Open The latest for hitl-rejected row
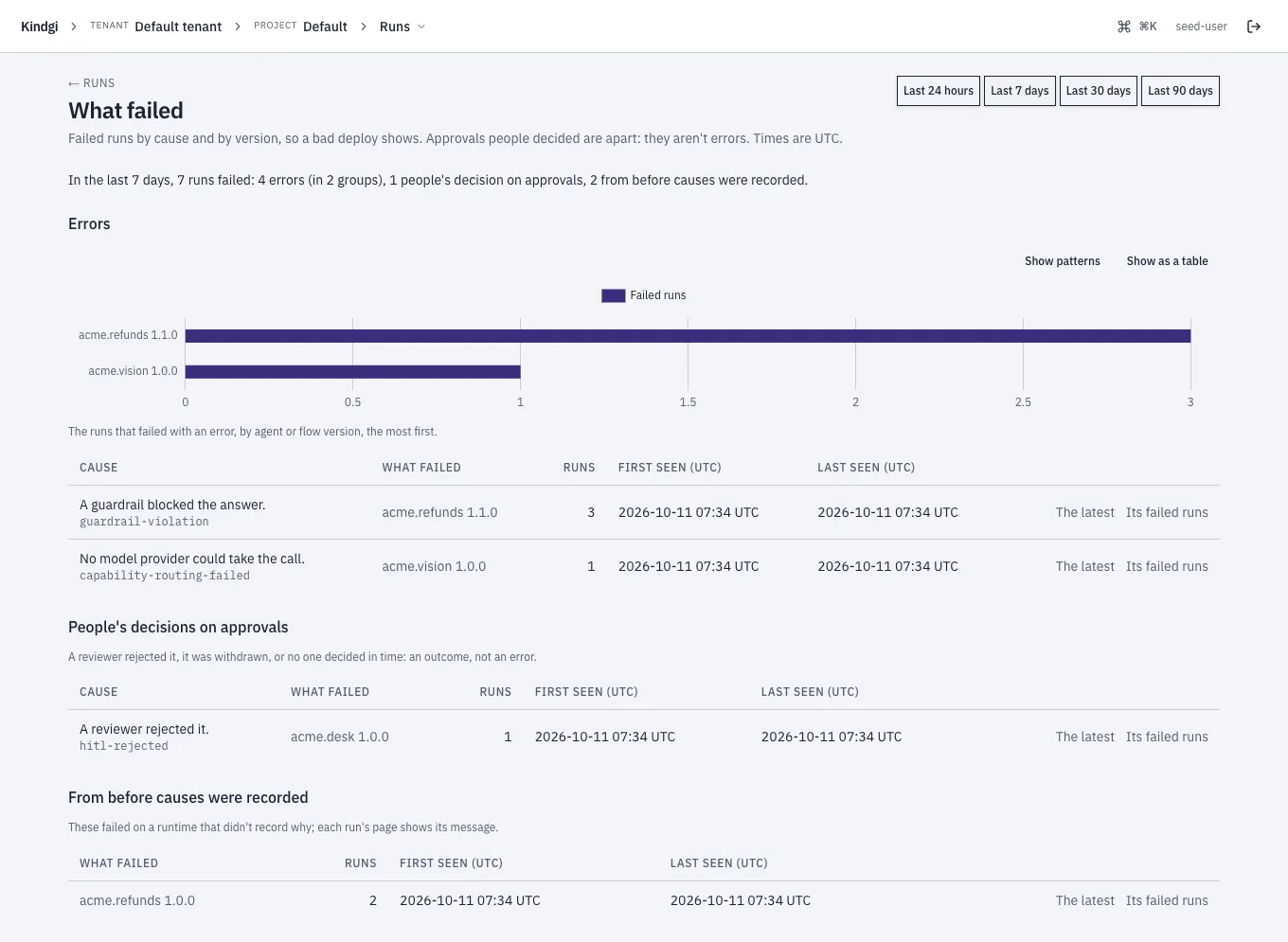The image size is (1288, 942). [1085, 737]
